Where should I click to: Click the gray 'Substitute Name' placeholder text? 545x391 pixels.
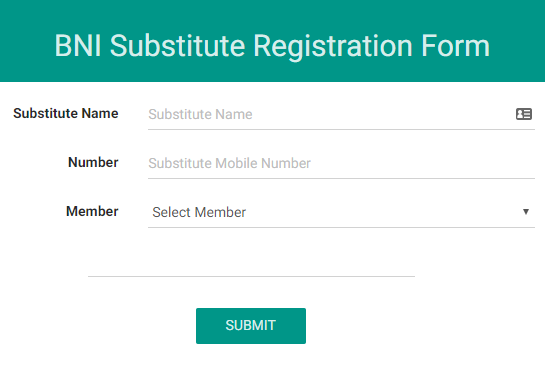pos(200,114)
